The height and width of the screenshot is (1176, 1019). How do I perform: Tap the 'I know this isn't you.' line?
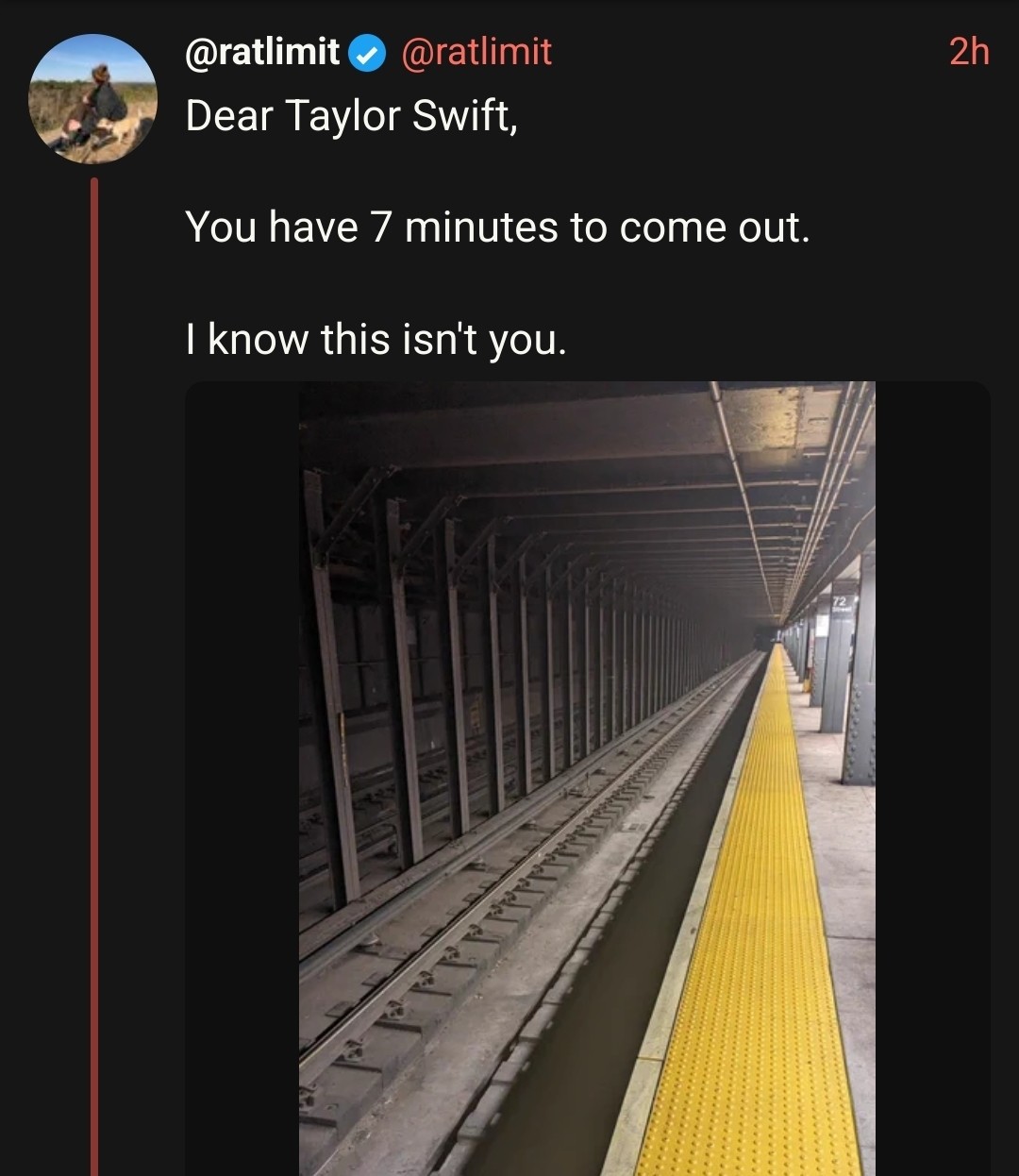pos(376,339)
